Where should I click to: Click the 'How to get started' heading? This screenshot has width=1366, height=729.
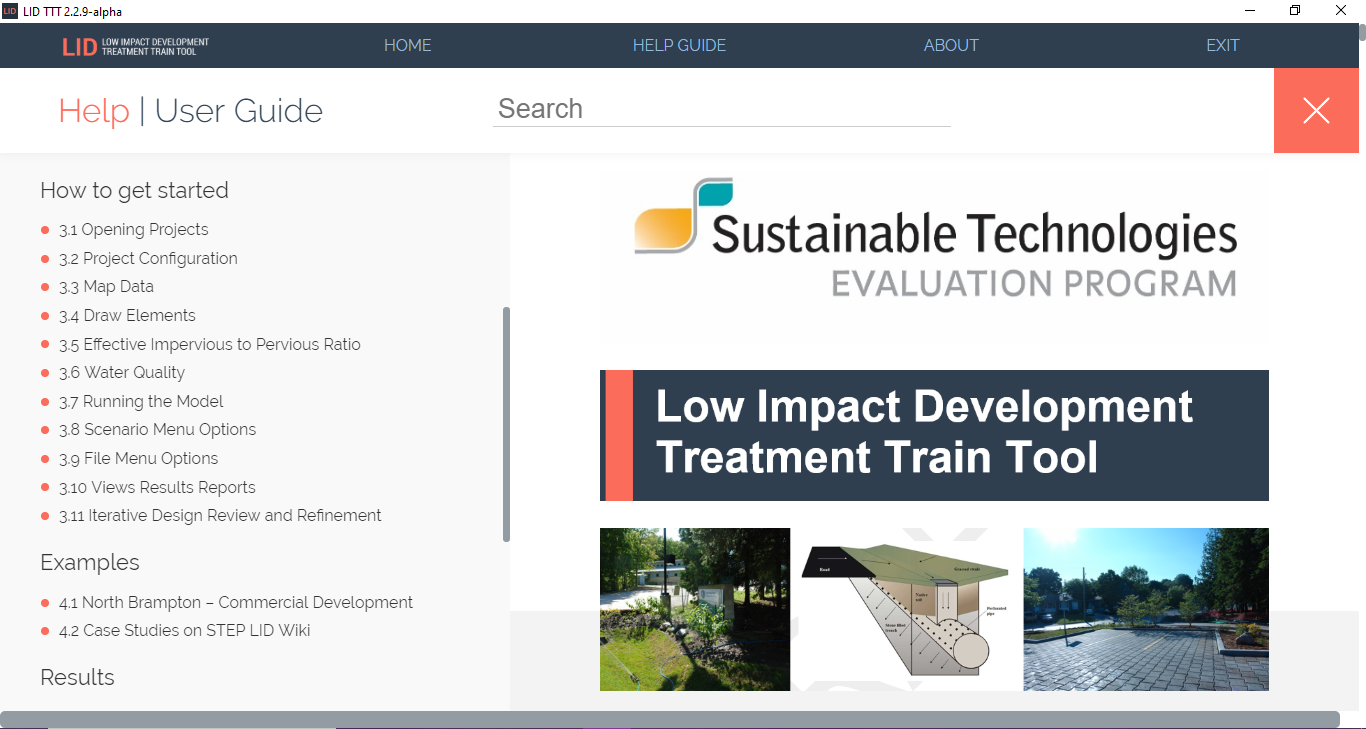coord(134,190)
